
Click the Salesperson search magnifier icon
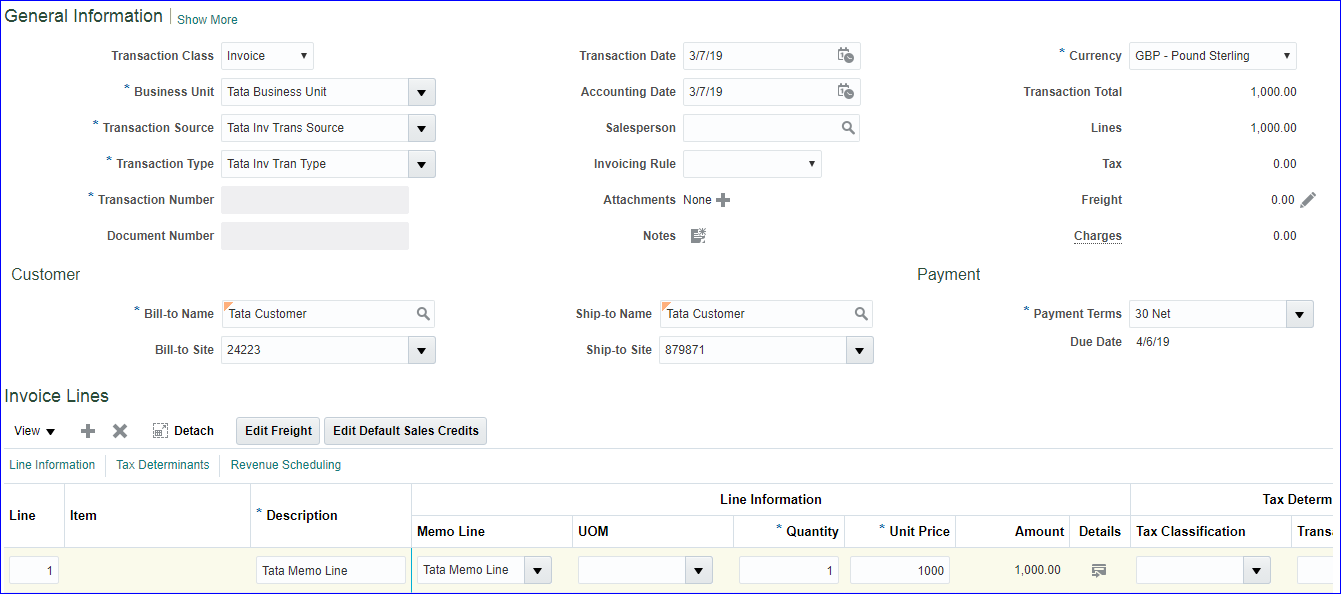pos(848,128)
